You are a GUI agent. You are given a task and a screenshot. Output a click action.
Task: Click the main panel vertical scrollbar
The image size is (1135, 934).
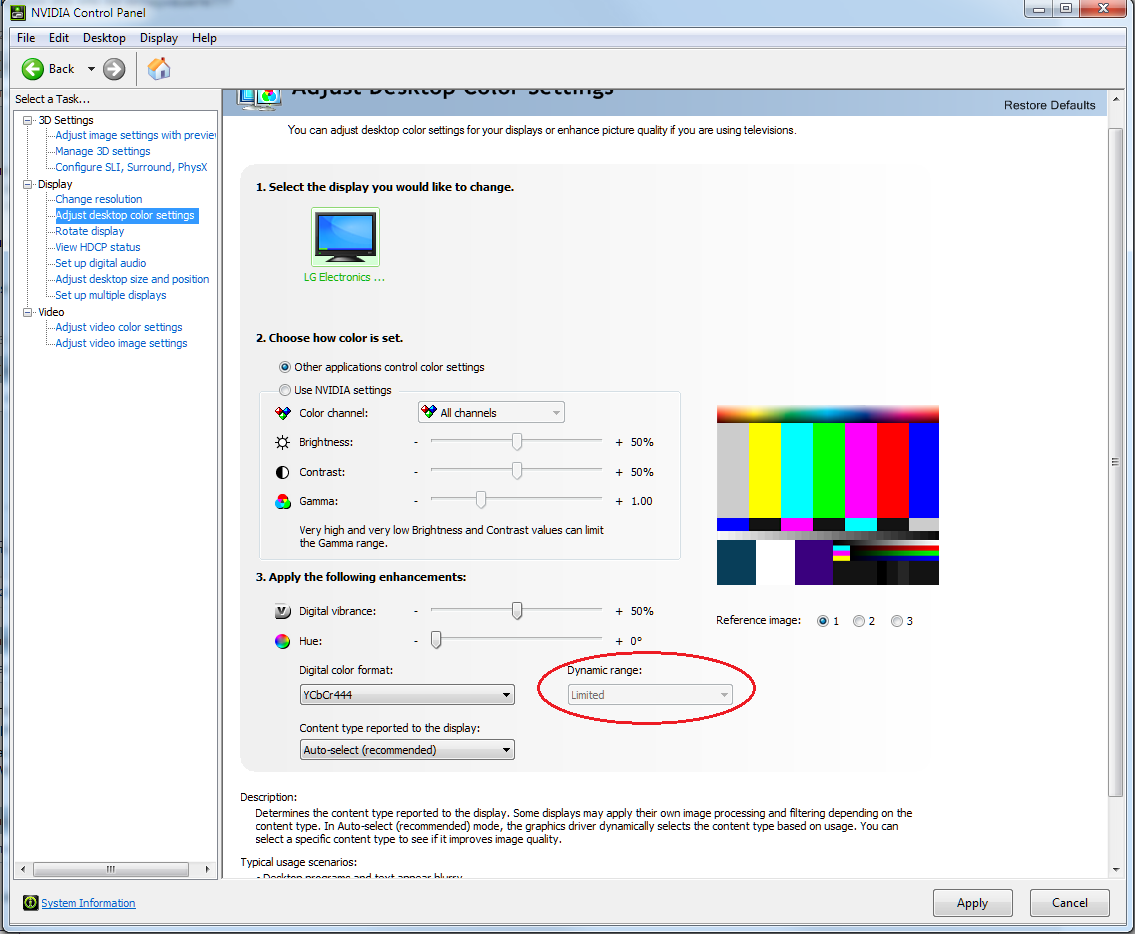1115,462
